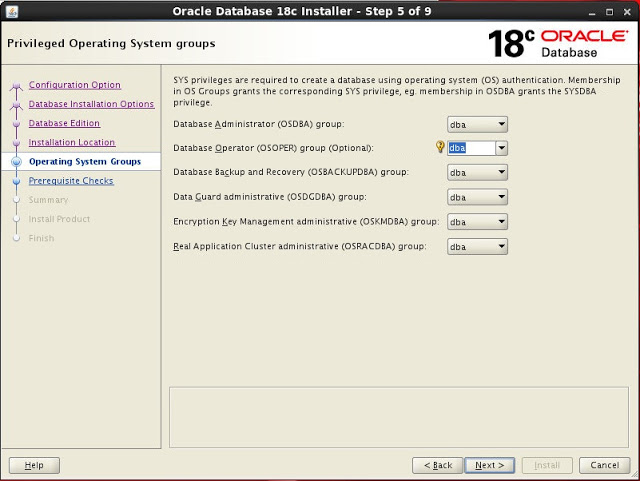Click the lightbulb hint icon beside OSOPER
The height and width of the screenshot is (481, 640).
pos(440,148)
